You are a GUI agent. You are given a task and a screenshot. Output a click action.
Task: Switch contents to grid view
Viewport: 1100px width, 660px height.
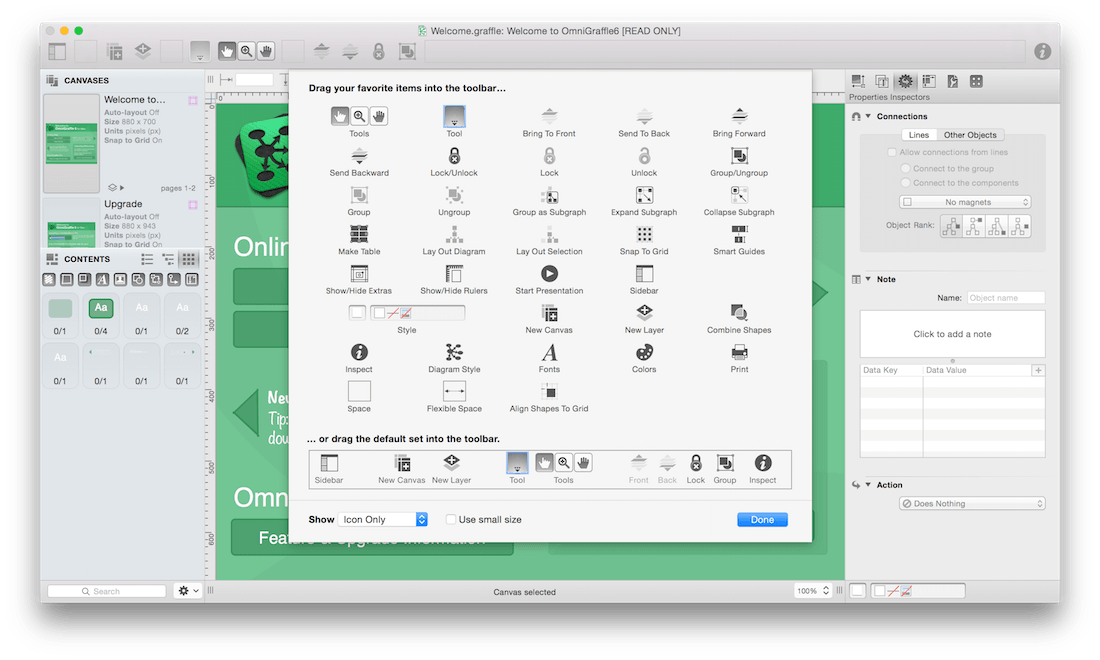pos(188,260)
